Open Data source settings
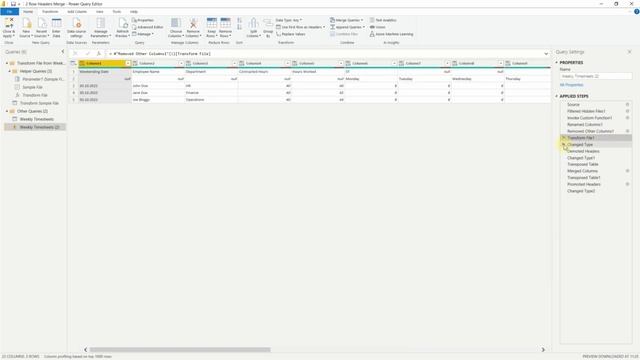The height and width of the screenshot is (360, 640). click(76, 27)
